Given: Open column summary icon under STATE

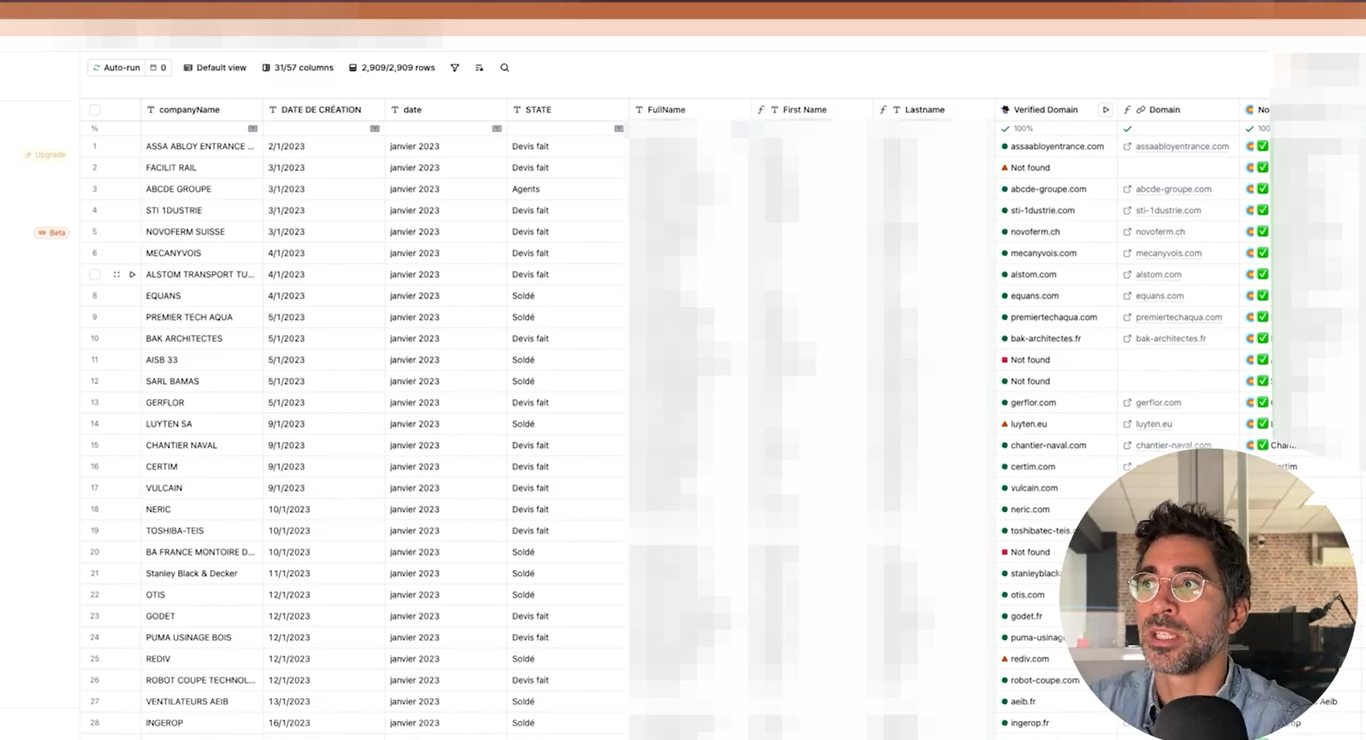Looking at the screenshot, I should coord(618,129).
